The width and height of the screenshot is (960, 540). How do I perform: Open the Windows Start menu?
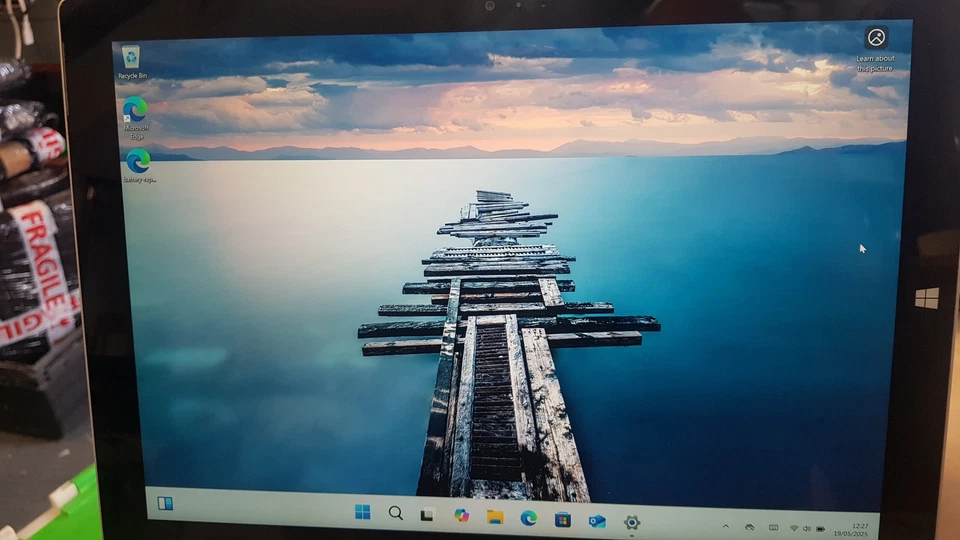click(x=362, y=512)
